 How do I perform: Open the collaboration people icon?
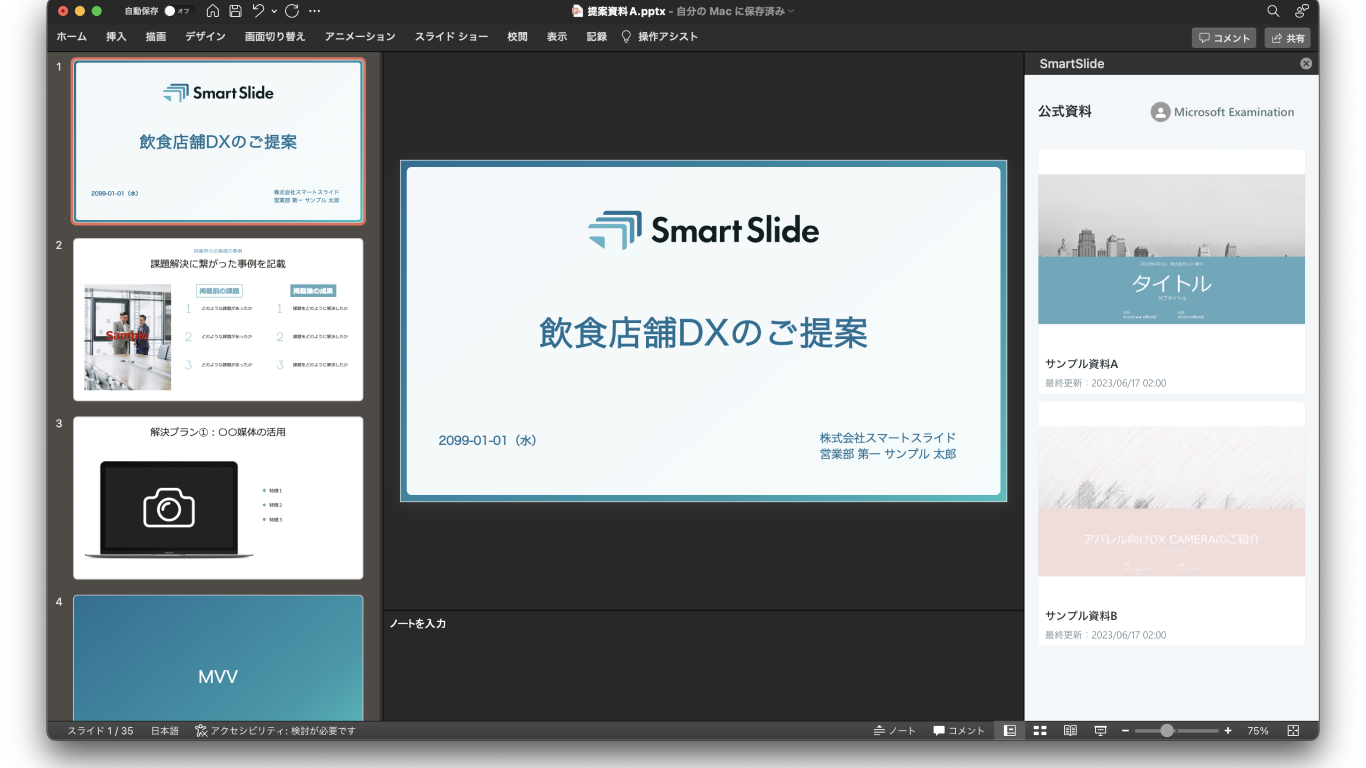click(x=1302, y=11)
